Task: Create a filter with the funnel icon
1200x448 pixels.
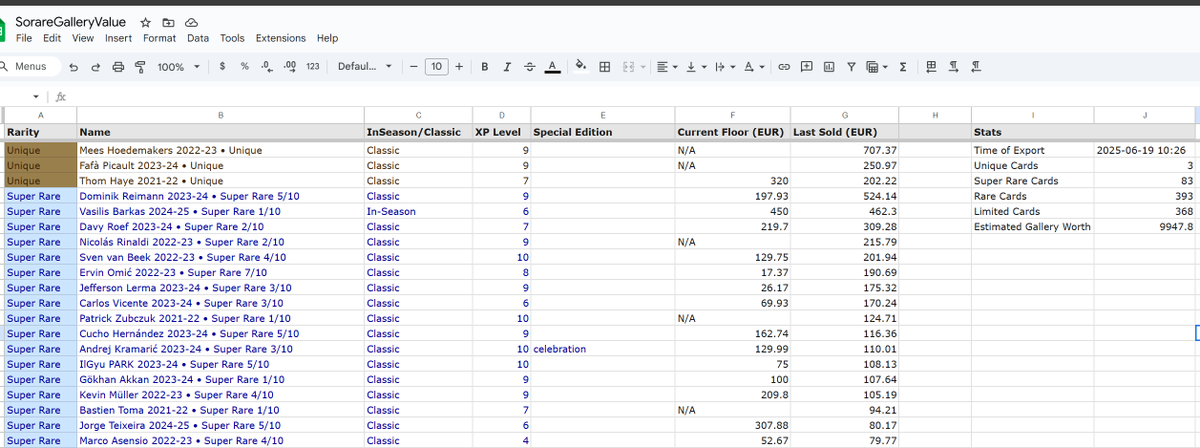Action: pos(851,67)
